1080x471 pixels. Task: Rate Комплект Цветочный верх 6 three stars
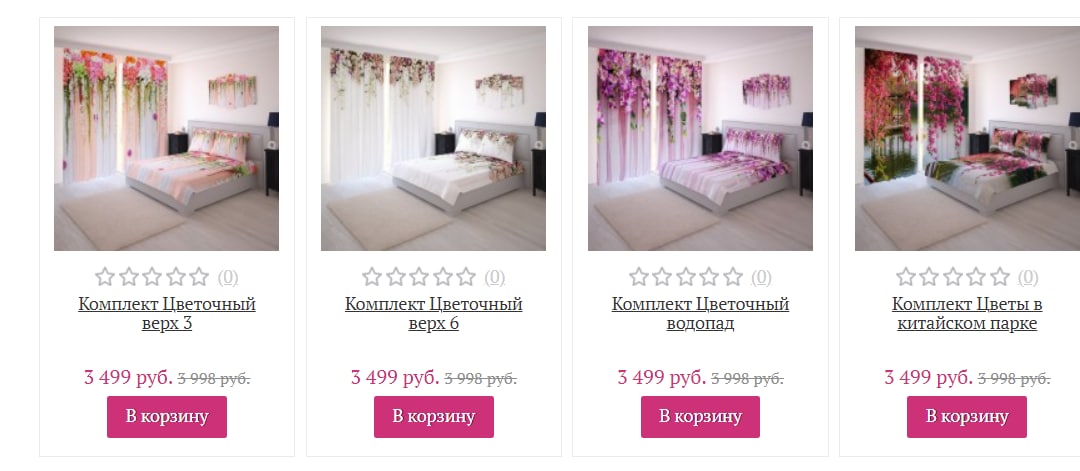[419, 277]
